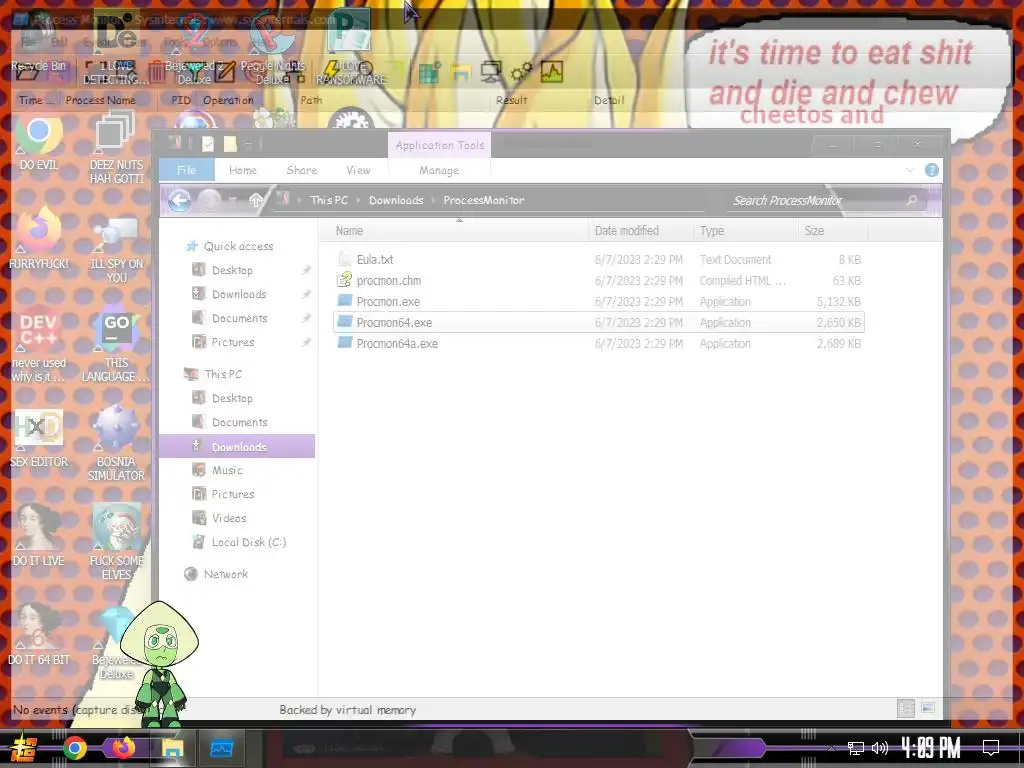Click the Process Name column header in Process Monitor
The width and height of the screenshot is (1024, 768).
click(101, 100)
